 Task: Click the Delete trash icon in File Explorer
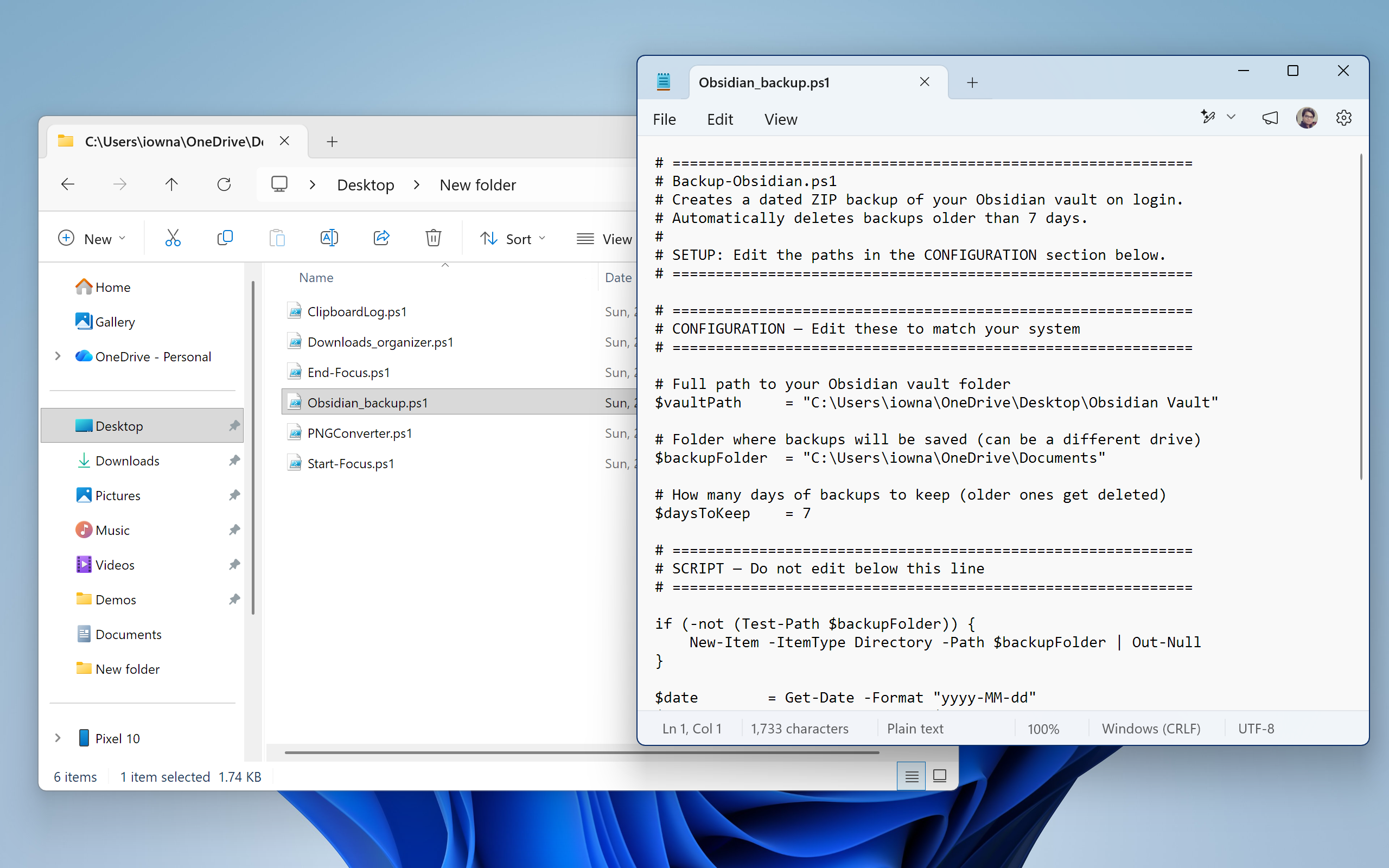(x=434, y=238)
